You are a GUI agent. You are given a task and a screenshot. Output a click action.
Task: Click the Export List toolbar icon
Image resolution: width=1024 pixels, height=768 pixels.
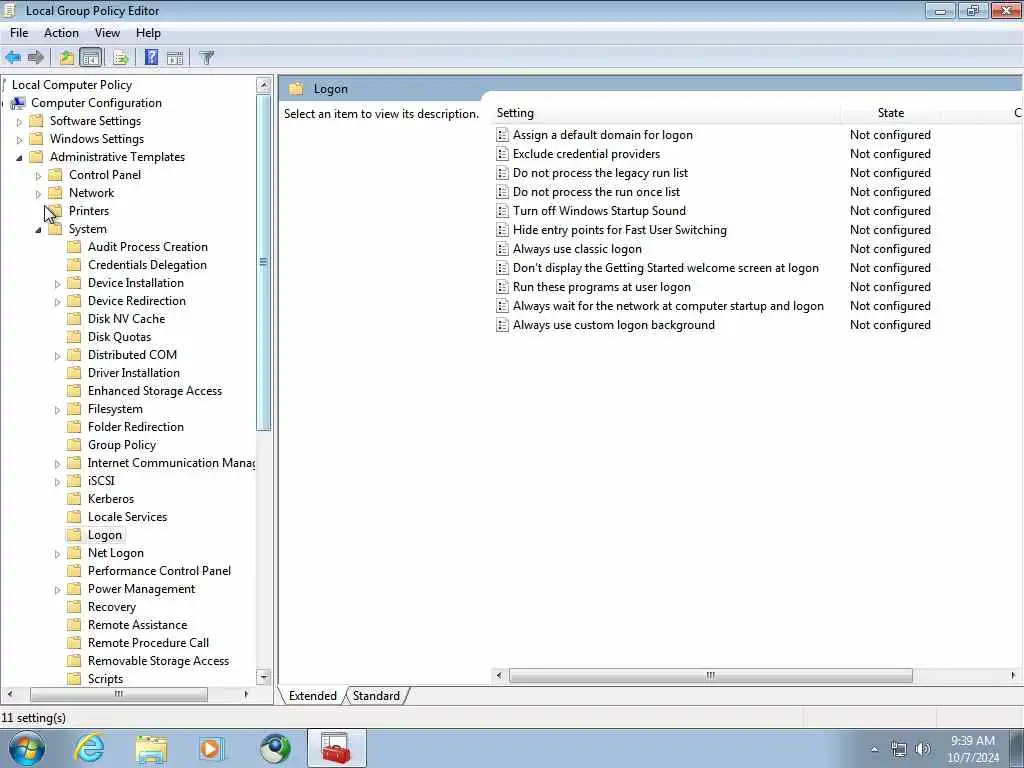pos(120,57)
